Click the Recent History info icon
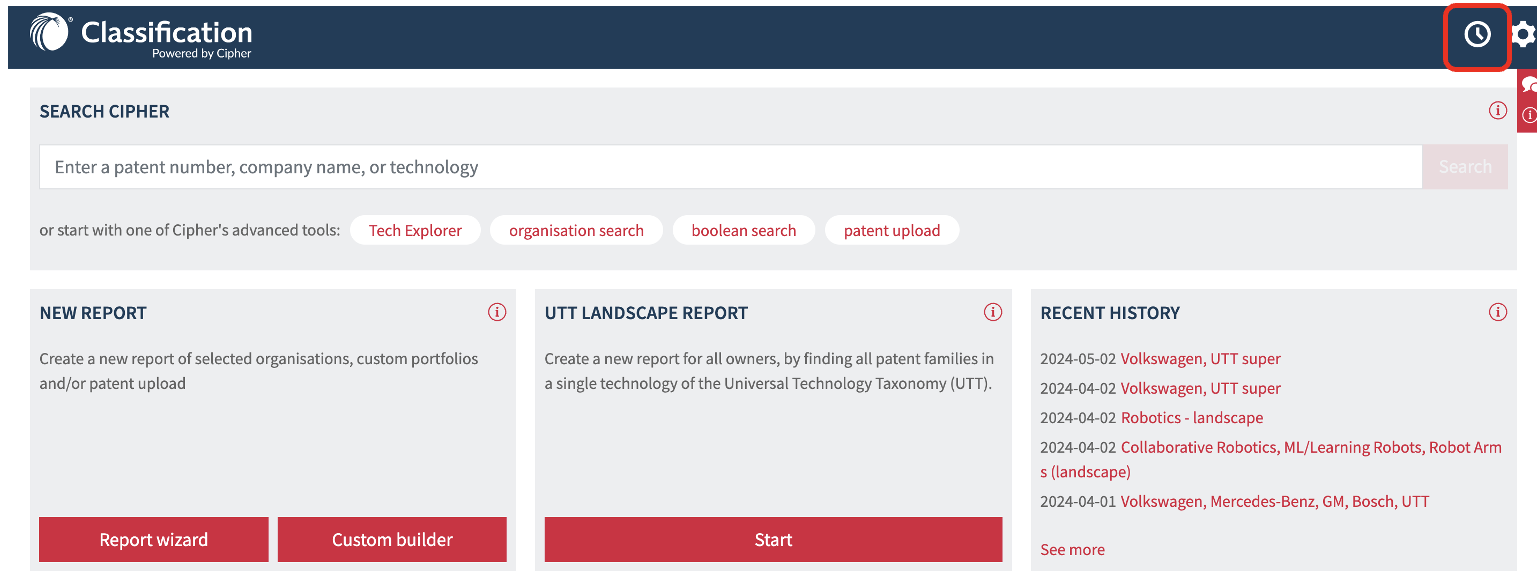Viewport: 1540px width, 580px height. [1497, 312]
